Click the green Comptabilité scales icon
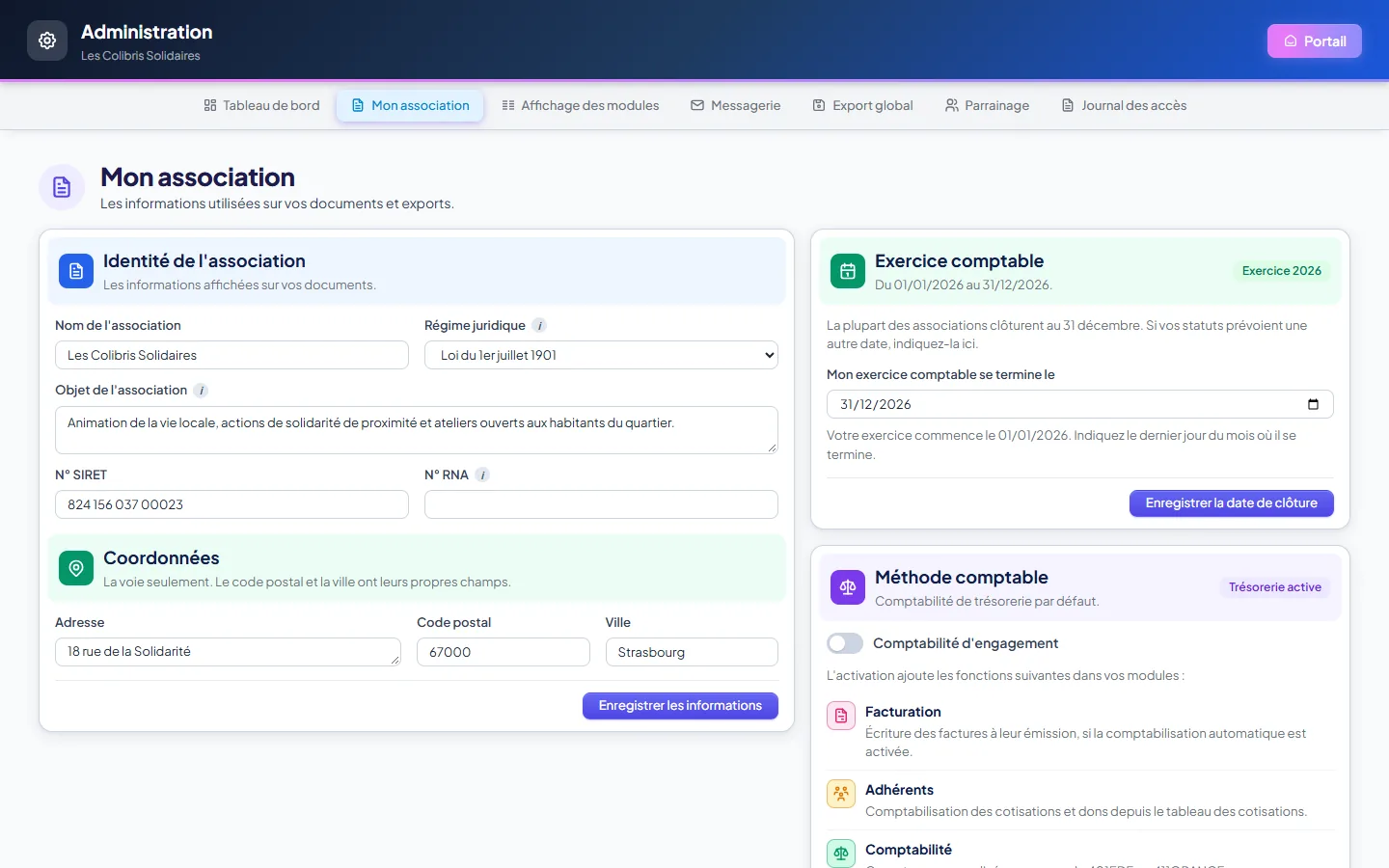The height and width of the screenshot is (868, 1389). (841, 854)
